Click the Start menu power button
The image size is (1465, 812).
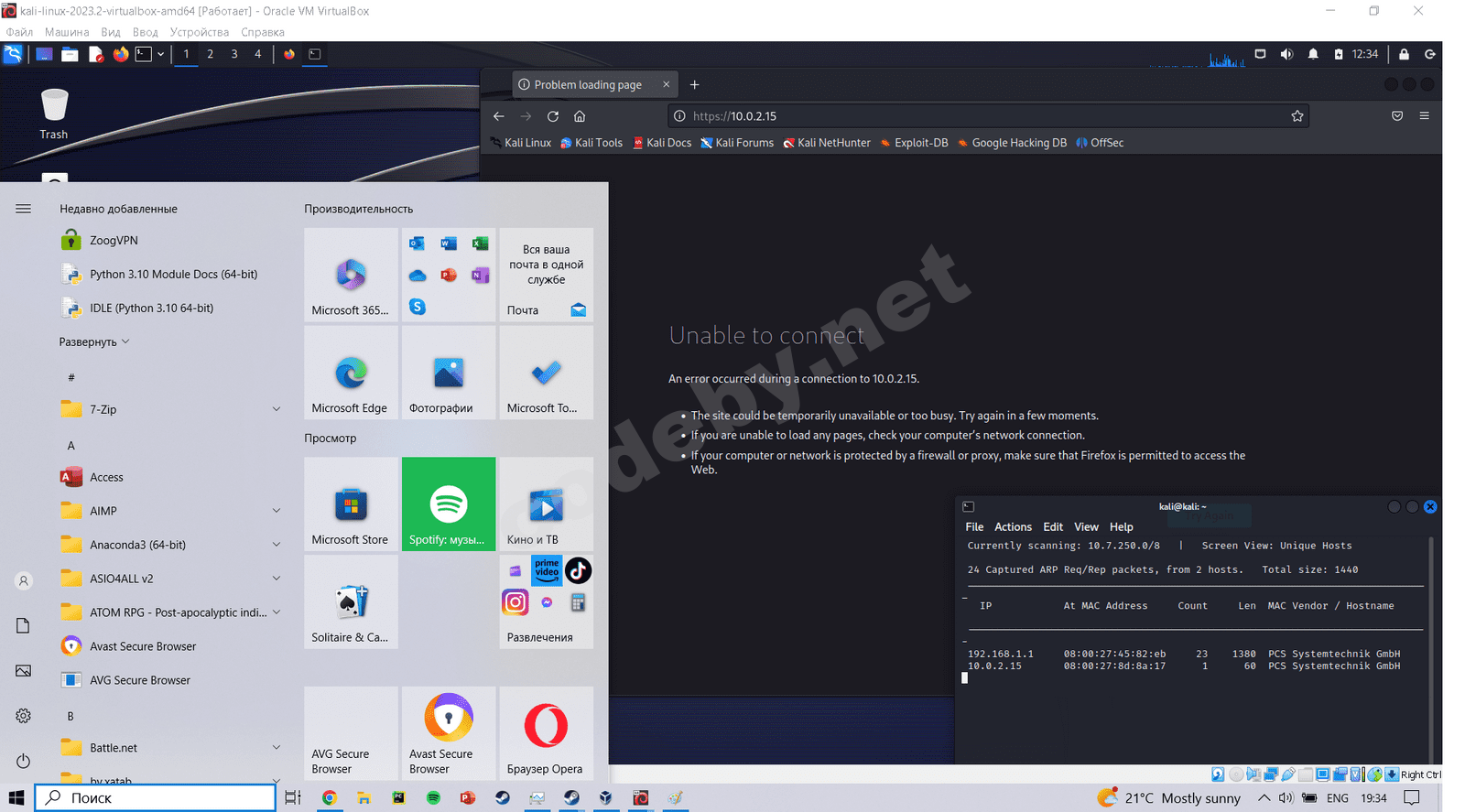coord(24,761)
